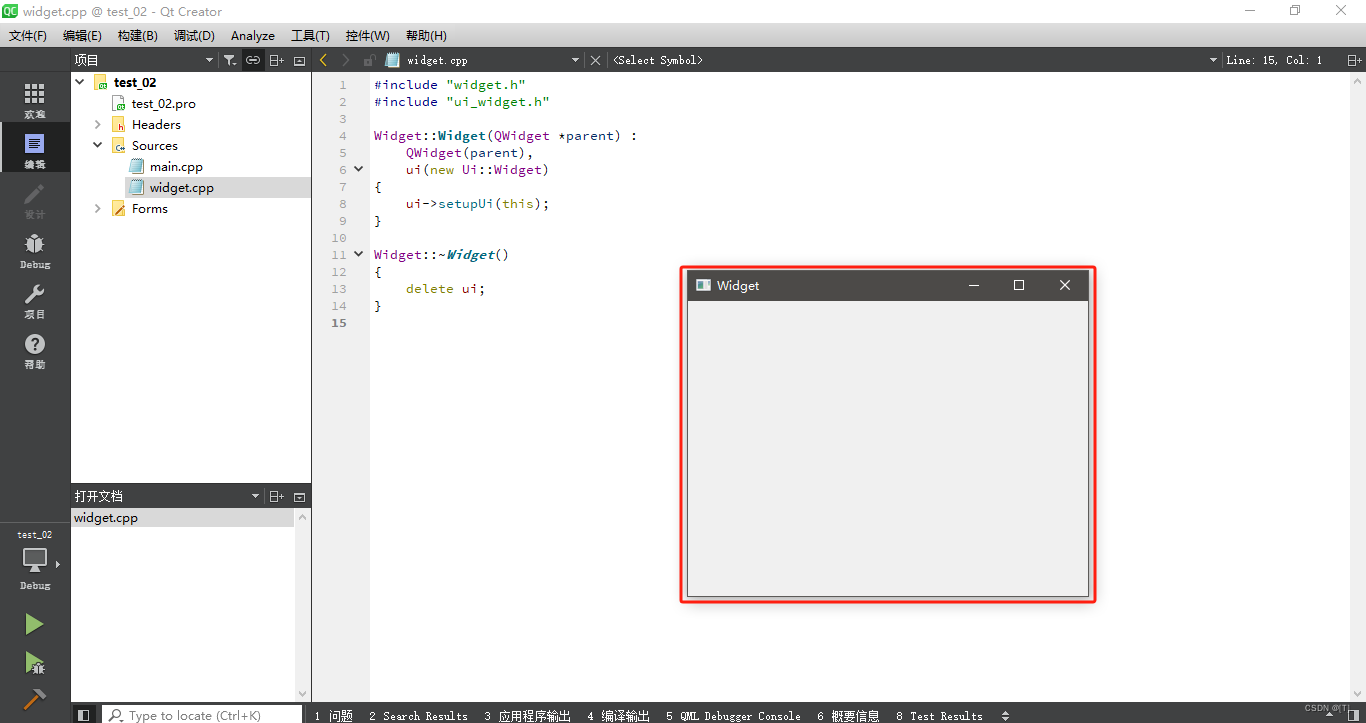Click the Widget window title bar icon

tap(703, 285)
